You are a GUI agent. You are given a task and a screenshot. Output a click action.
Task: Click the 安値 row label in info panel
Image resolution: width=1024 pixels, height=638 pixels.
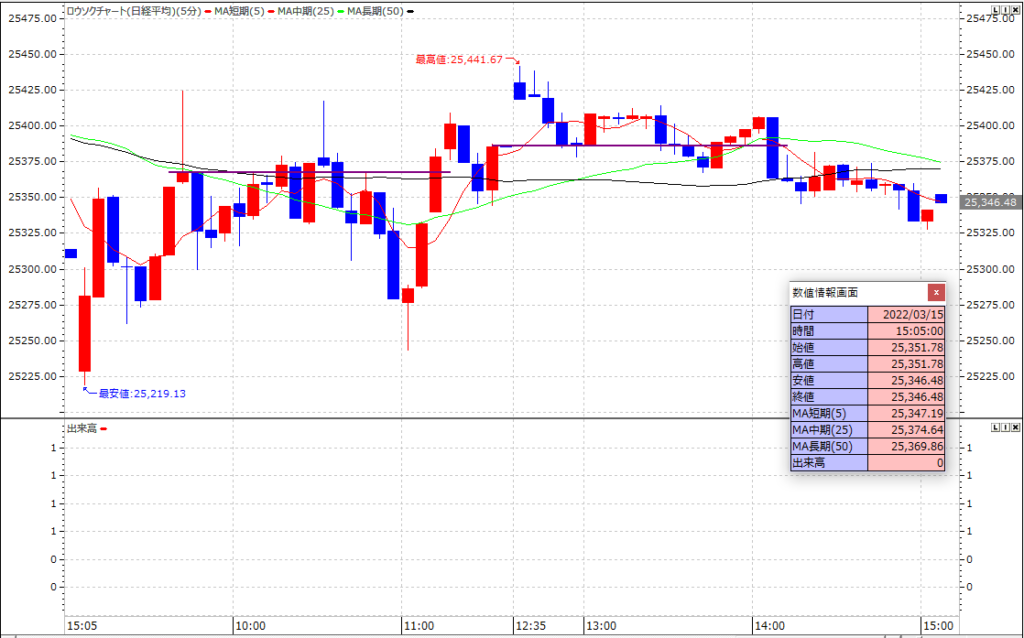(829, 380)
